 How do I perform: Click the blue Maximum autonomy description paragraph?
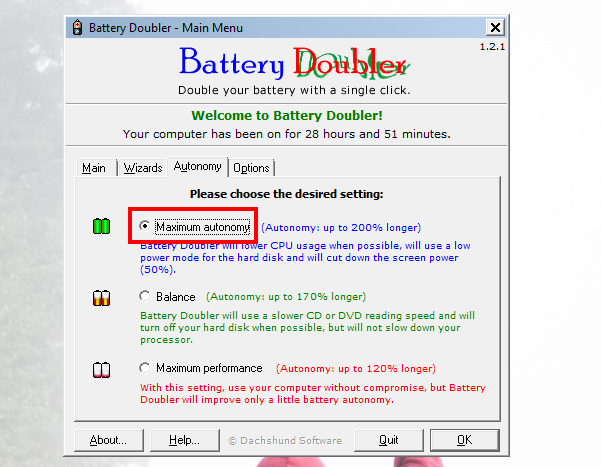(305, 258)
